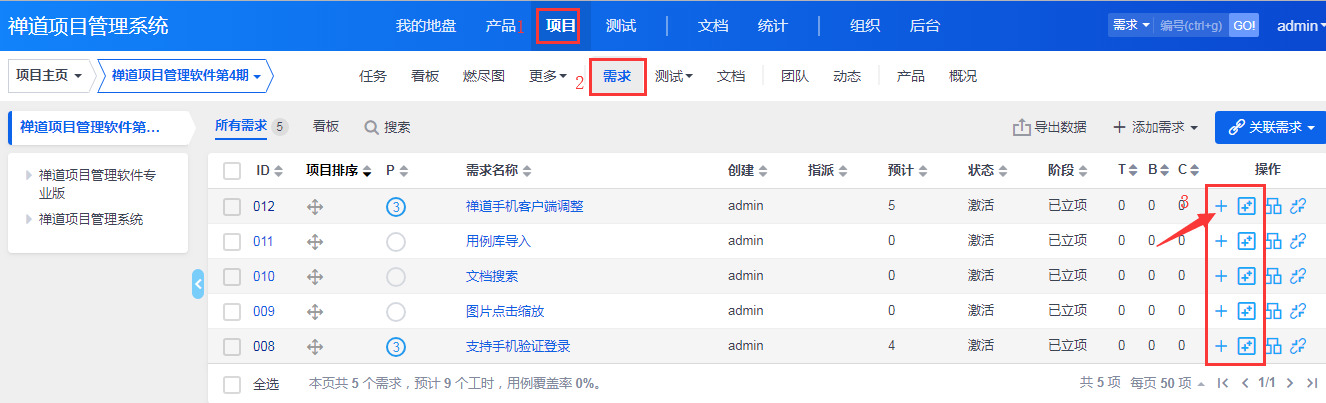Click 导出数据 export data button
The height and width of the screenshot is (403, 1326).
point(1050,127)
